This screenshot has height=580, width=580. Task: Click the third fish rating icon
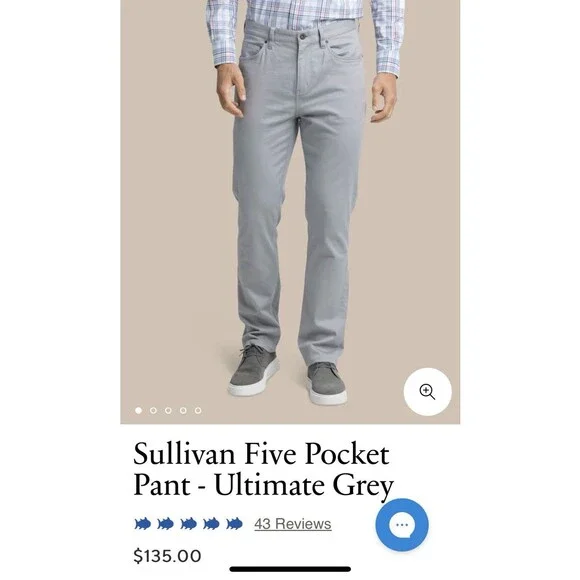coord(188,524)
